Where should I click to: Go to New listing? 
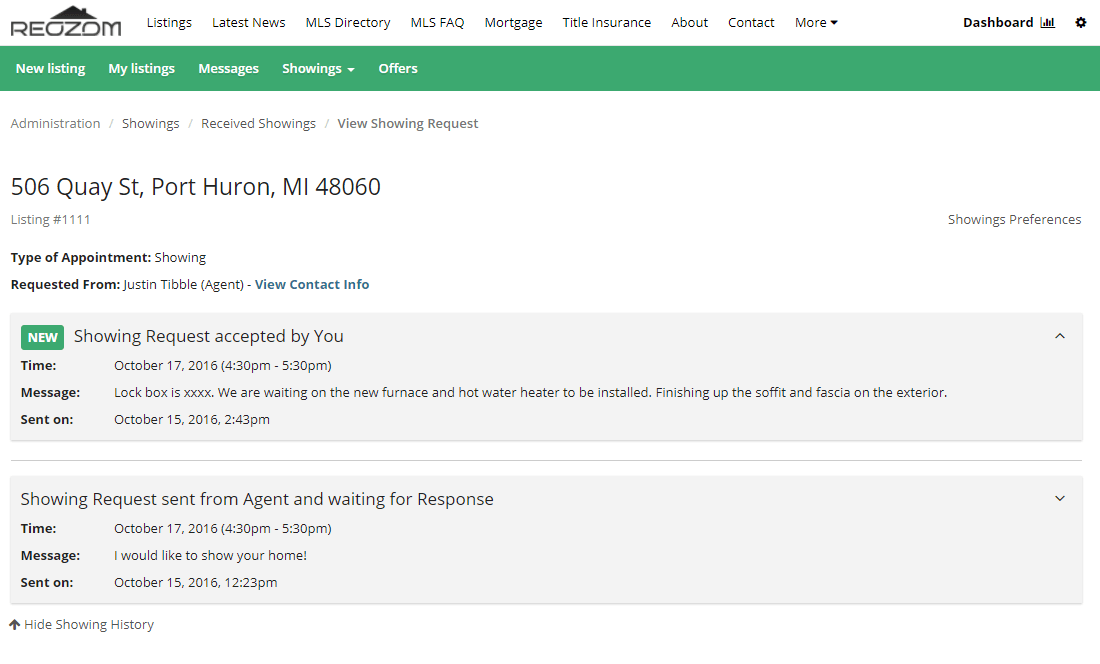(50, 69)
